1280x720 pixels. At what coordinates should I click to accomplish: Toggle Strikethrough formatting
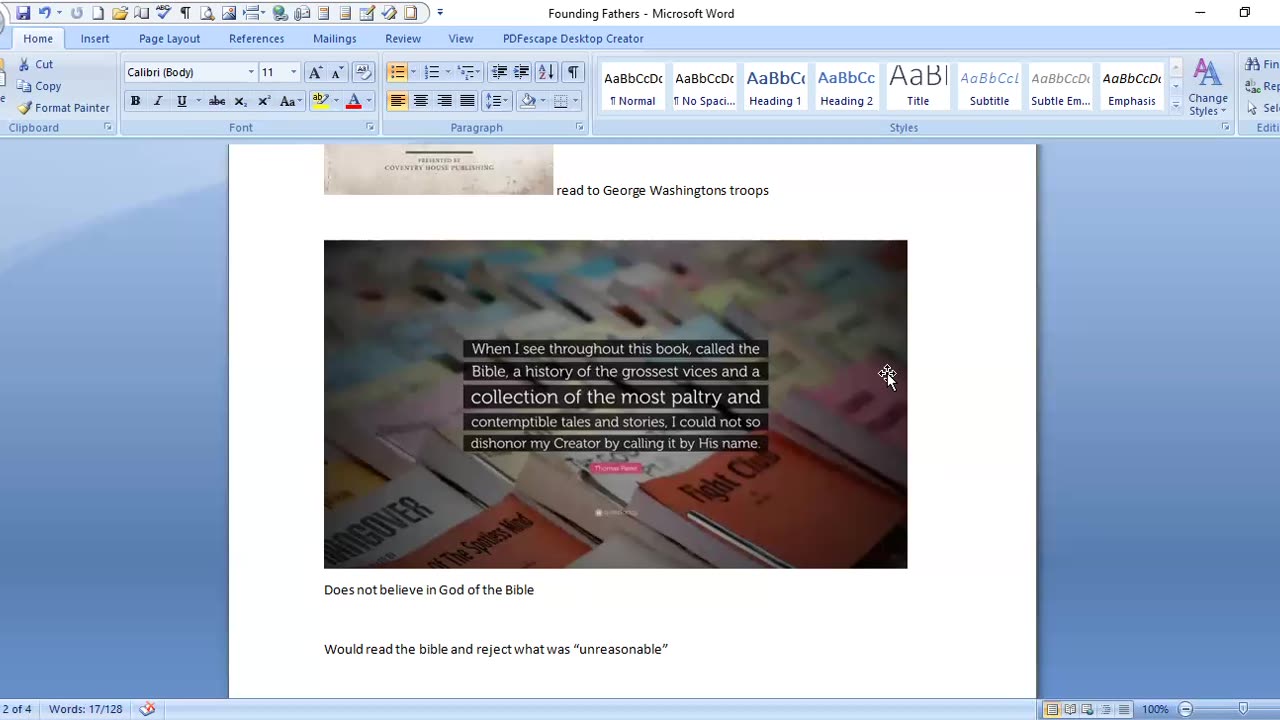click(217, 101)
